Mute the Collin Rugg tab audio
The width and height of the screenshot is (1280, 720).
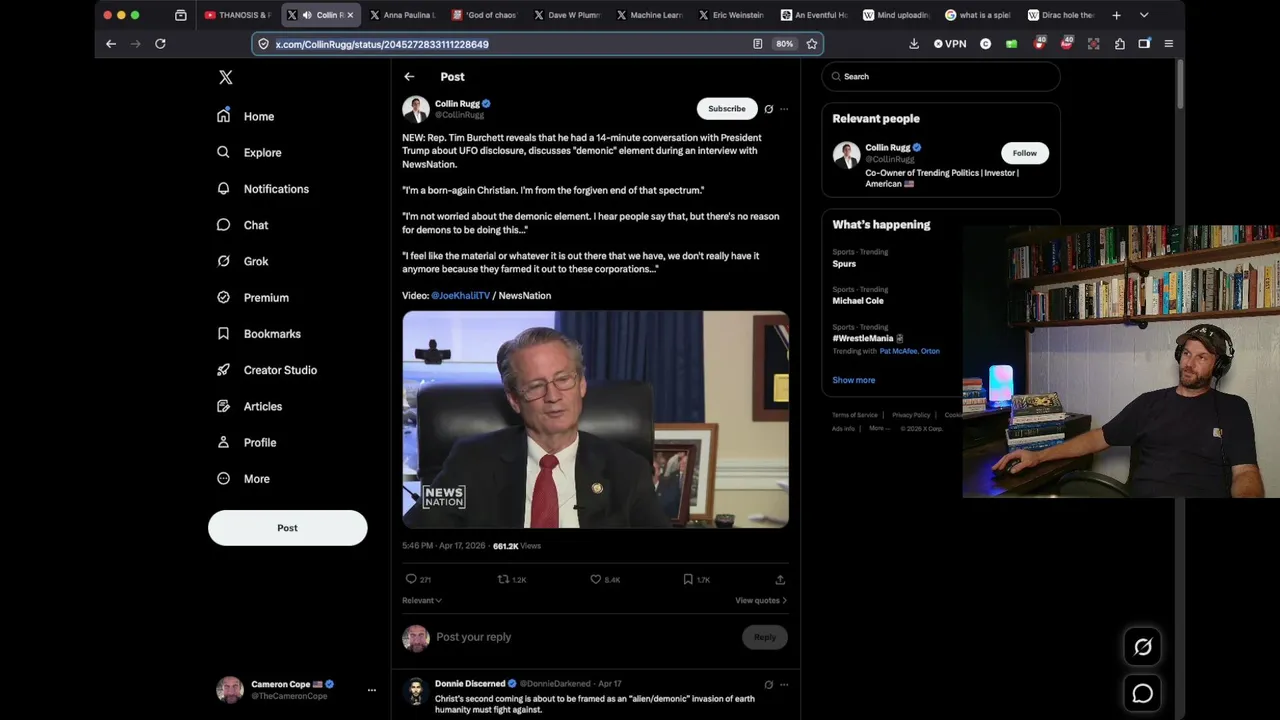(x=307, y=15)
